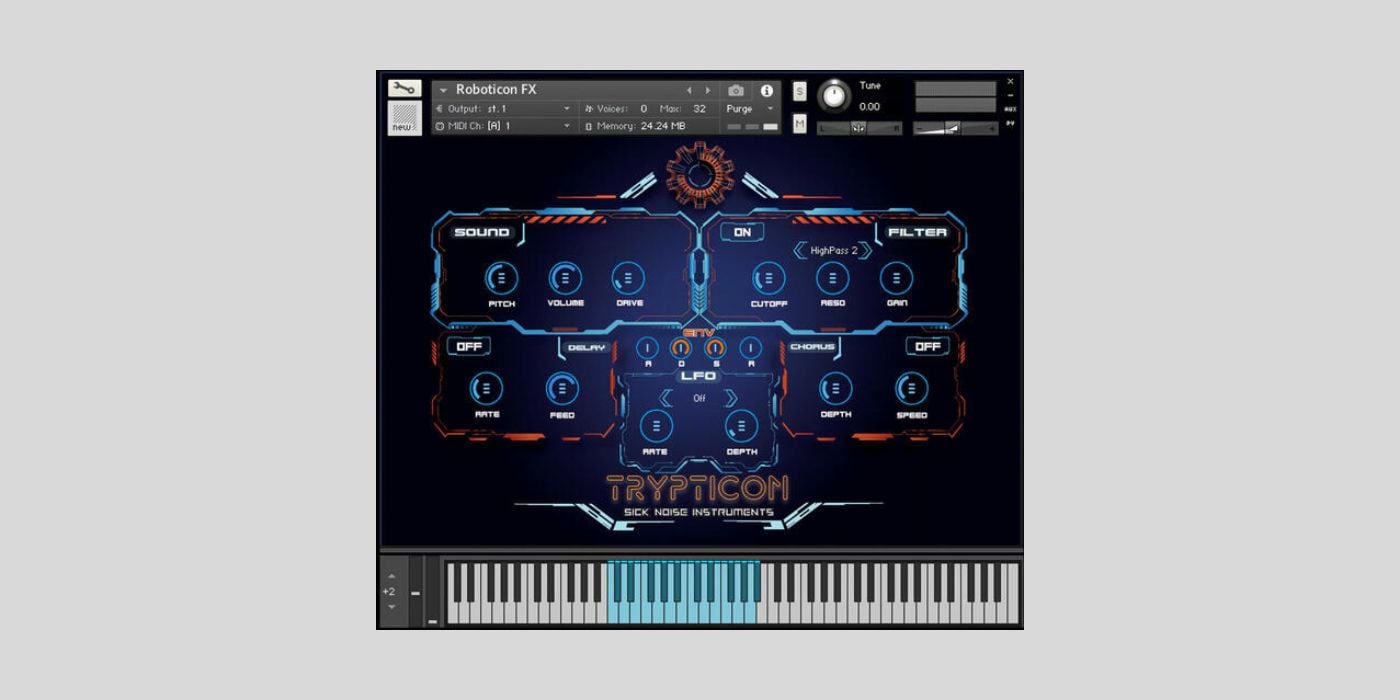Lower keyboard octave with down arrow
The height and width of the screenshot is (700, 1400).
pyautogui.click(x=391, y=607)
